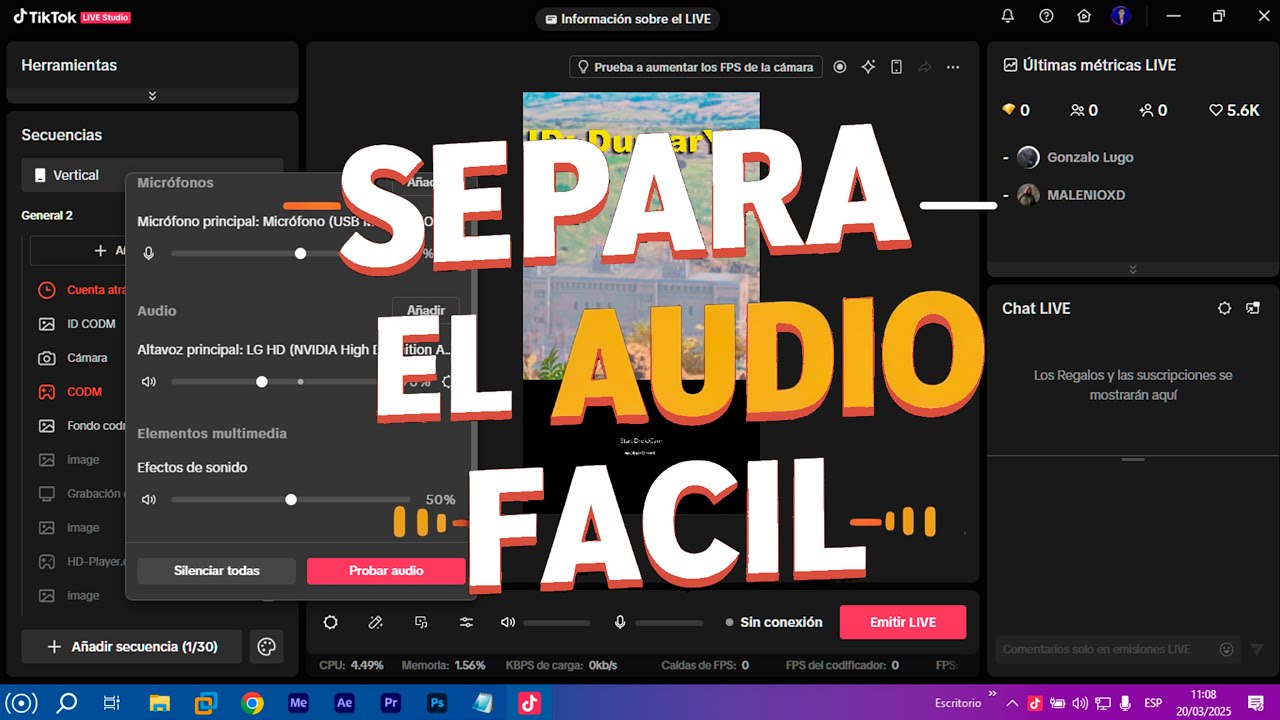
Task: Click Probar audio button
Action: click(386, 571)
